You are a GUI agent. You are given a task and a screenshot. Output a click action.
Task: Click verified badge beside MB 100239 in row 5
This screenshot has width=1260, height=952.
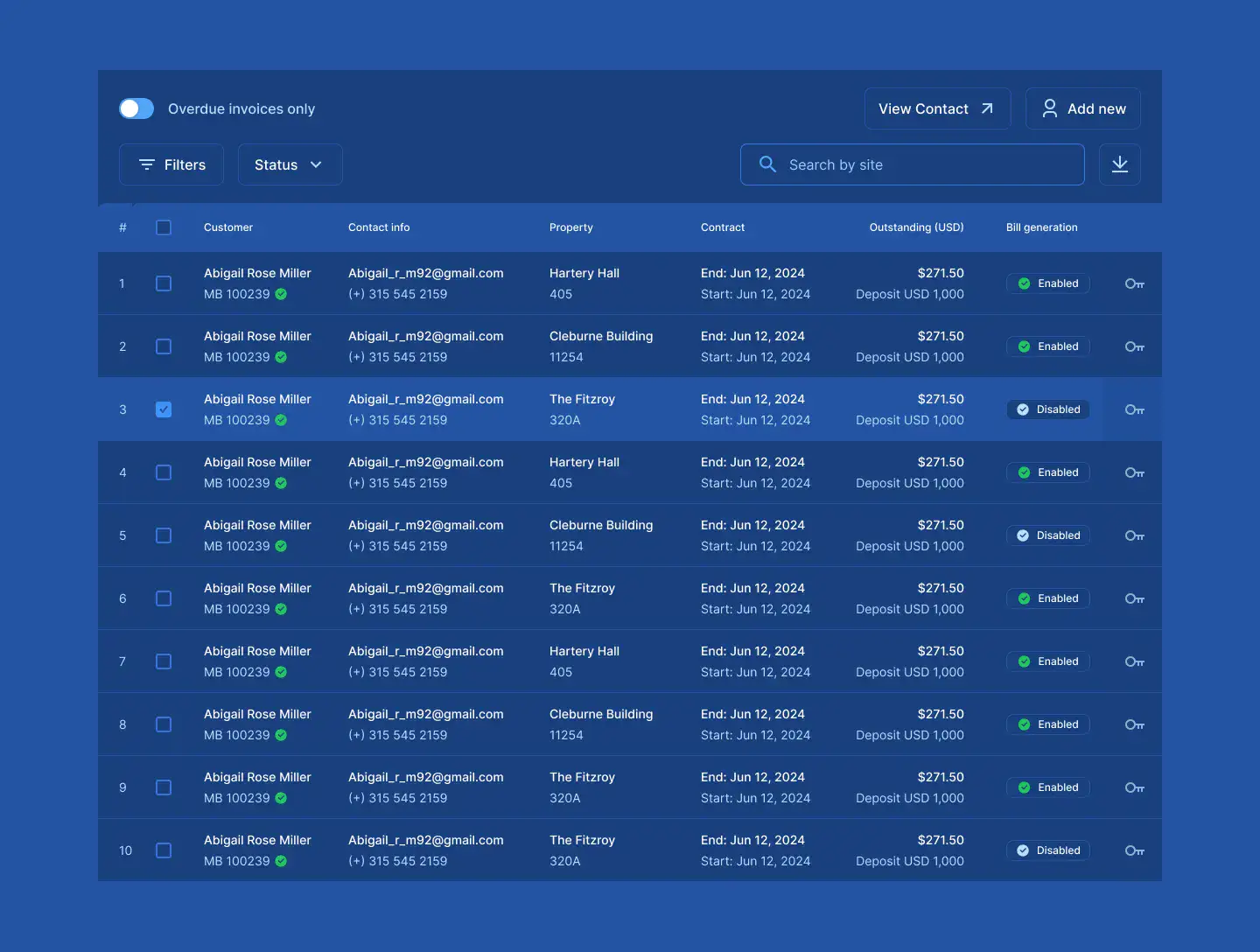[x=281, y=546]
